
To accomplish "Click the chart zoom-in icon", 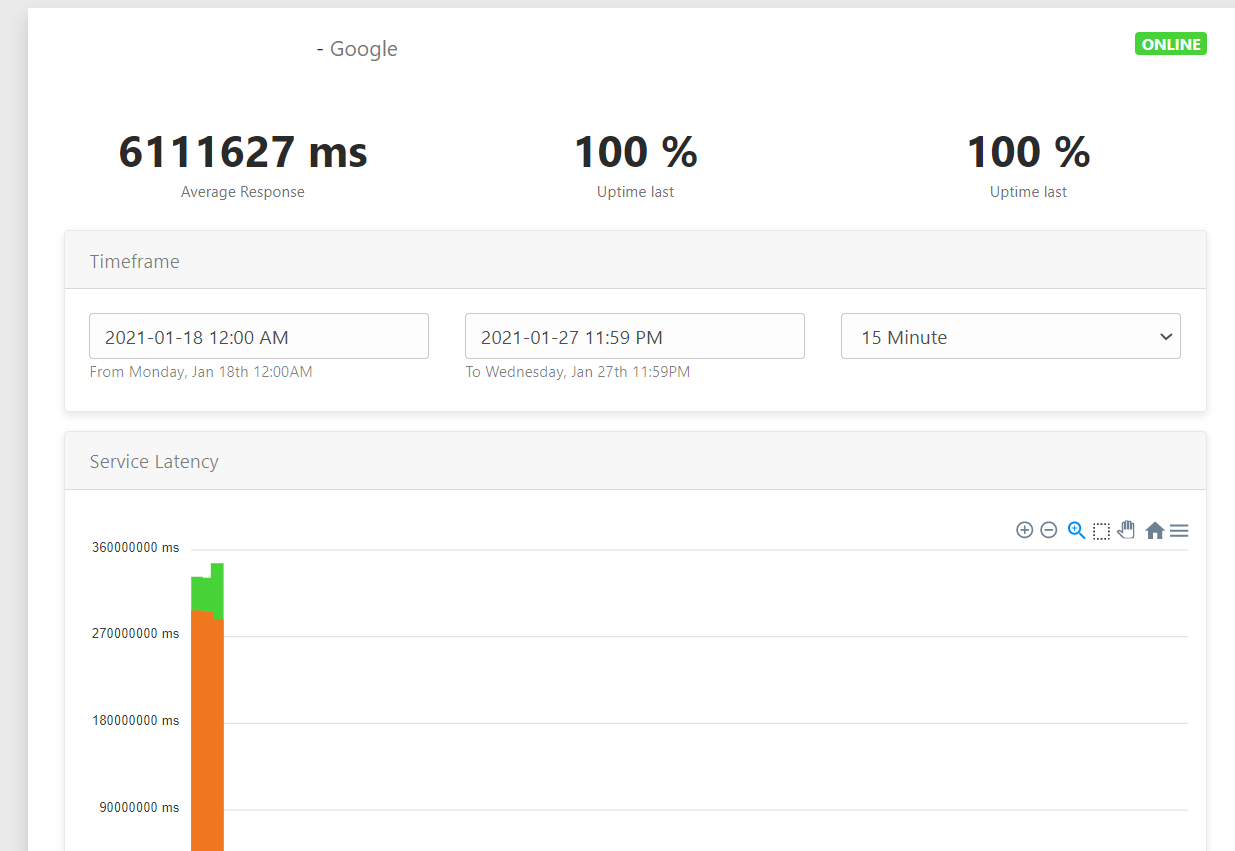I will click(x=1024, y=530).
